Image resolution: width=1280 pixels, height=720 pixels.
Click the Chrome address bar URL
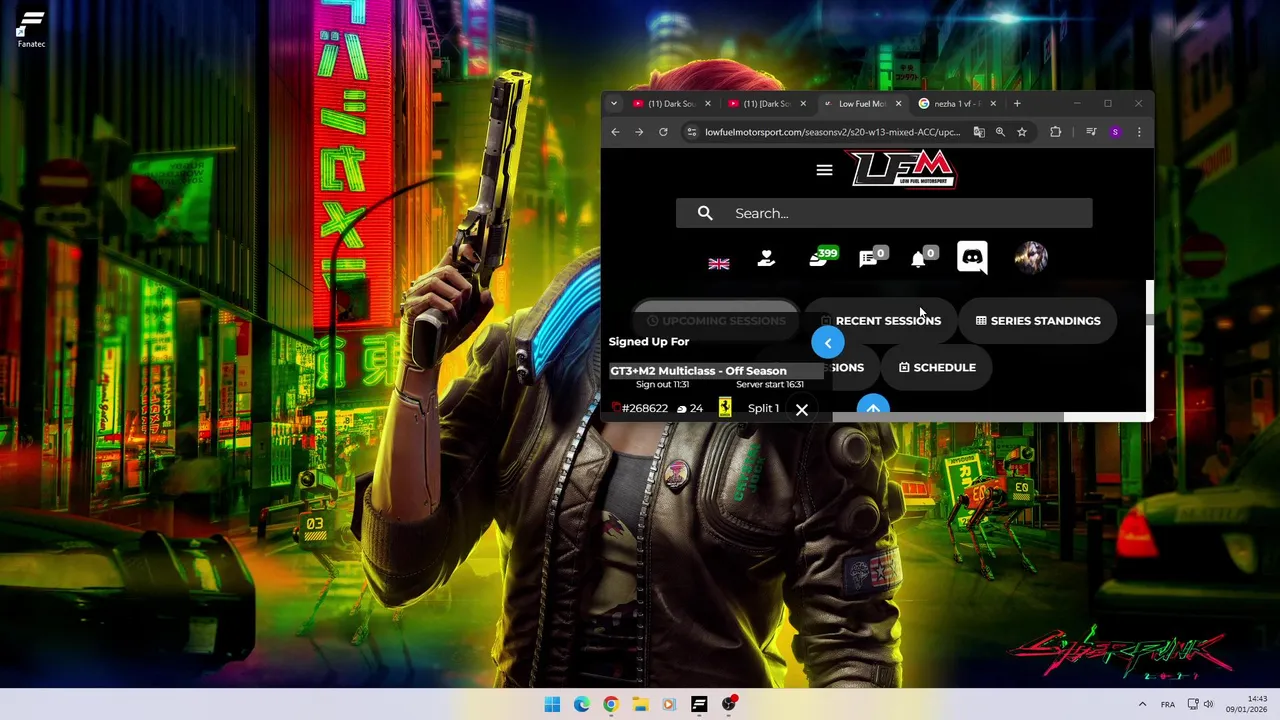[x=832, y=132]
